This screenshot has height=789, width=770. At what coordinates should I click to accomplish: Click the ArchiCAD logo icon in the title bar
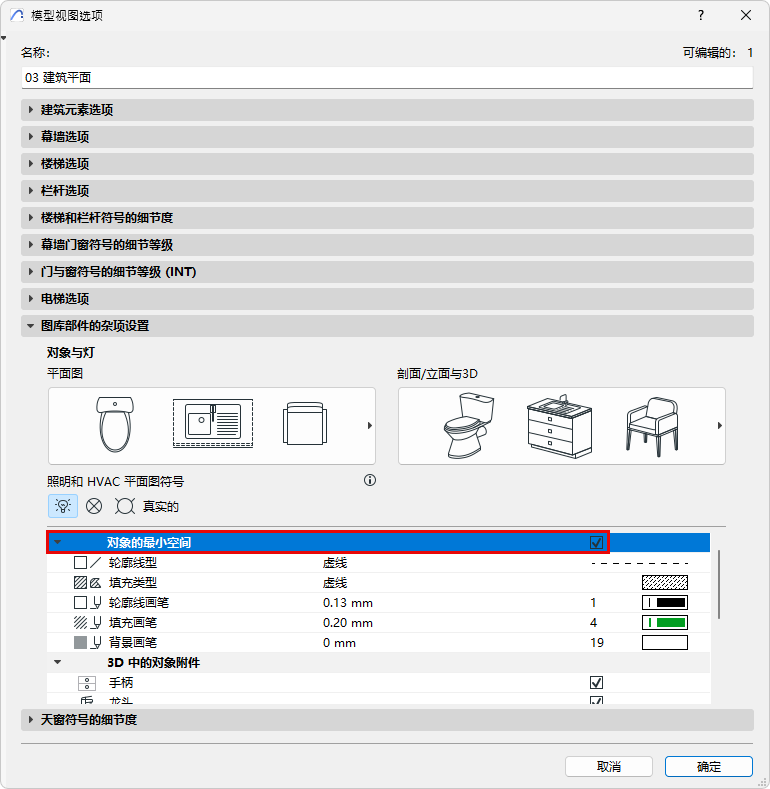tap(17, 15)
